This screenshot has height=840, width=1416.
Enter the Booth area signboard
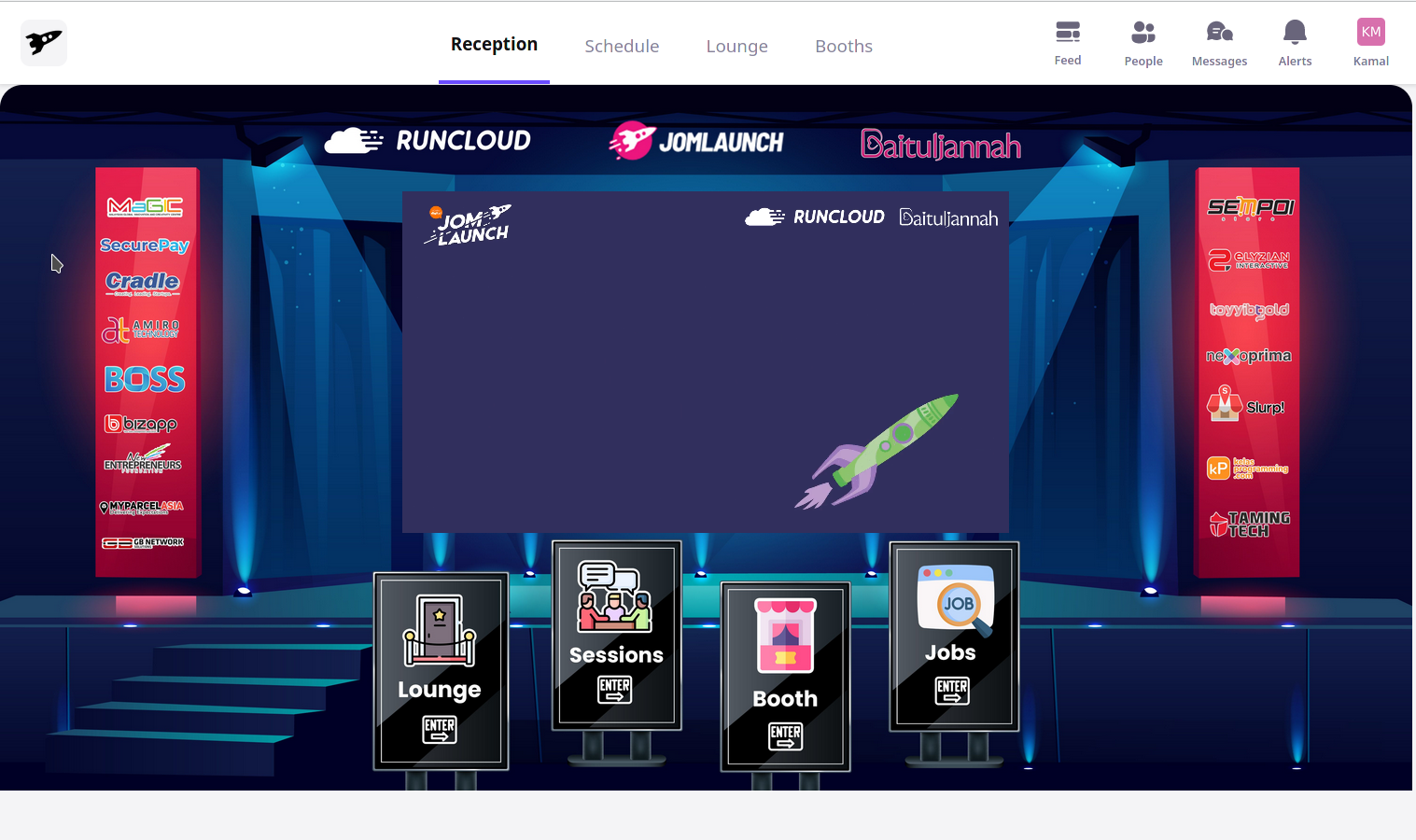784,677
